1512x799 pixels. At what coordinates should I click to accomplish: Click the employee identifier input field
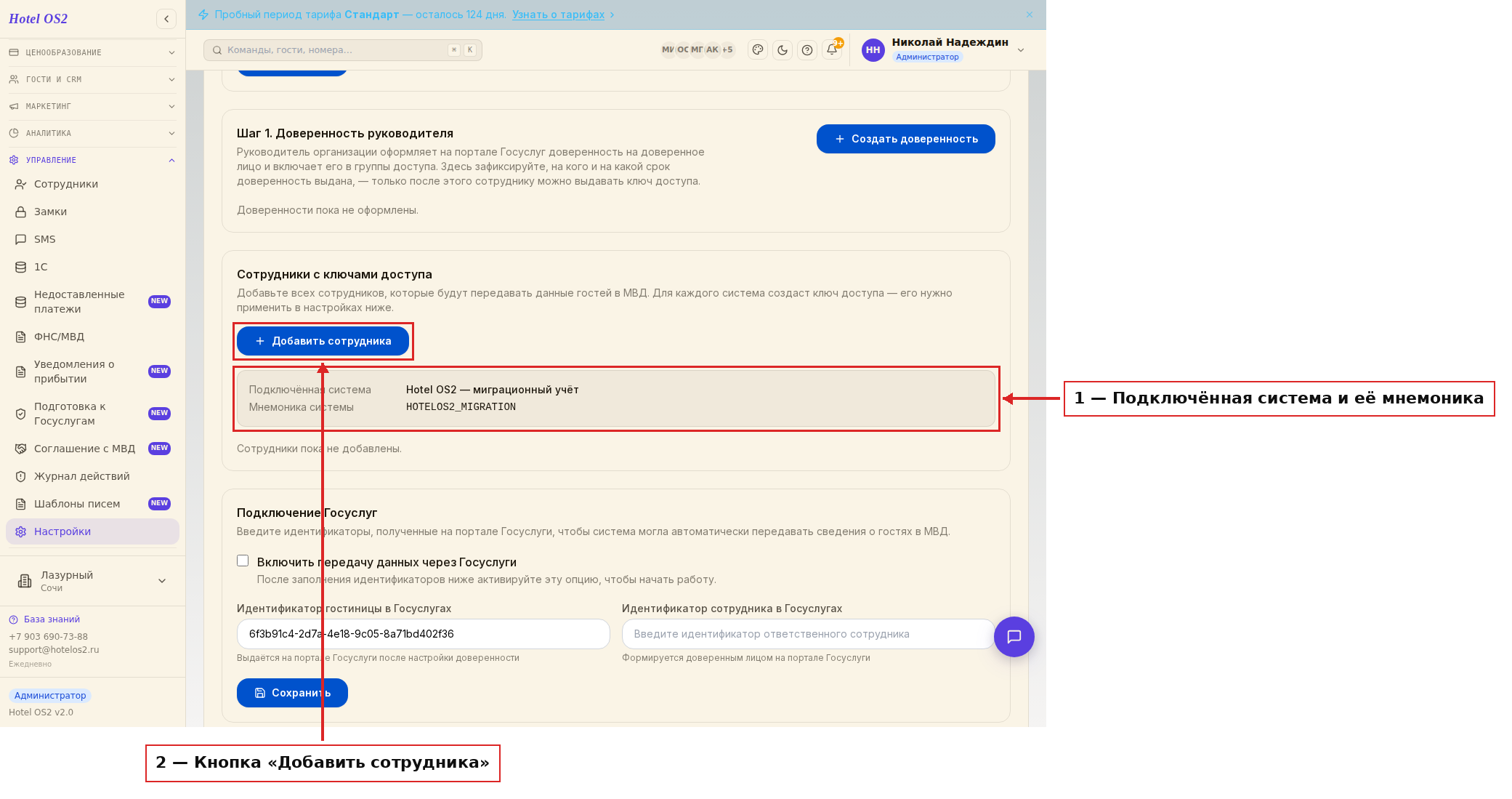(808, 634)
